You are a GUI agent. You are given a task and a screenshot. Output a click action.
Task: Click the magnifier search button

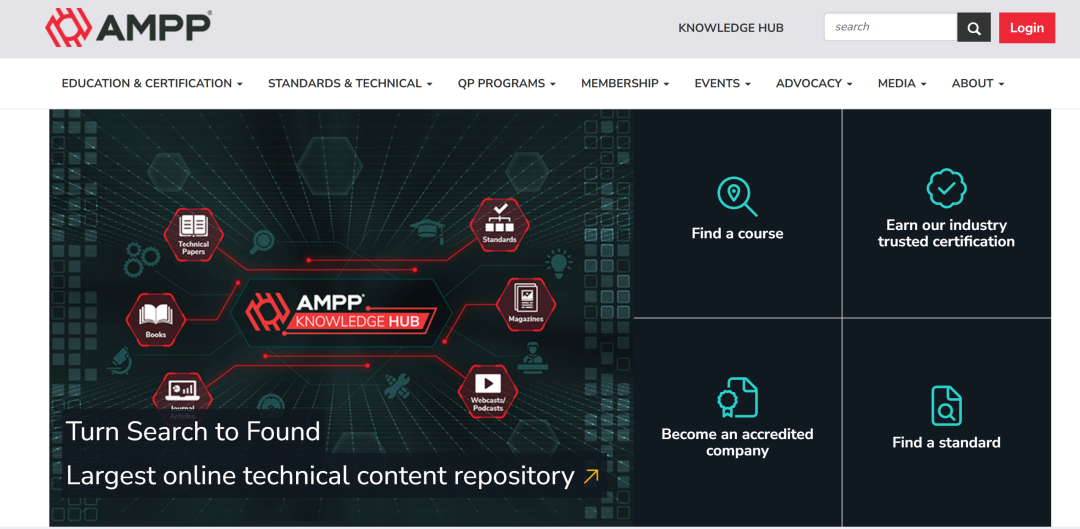974,28
